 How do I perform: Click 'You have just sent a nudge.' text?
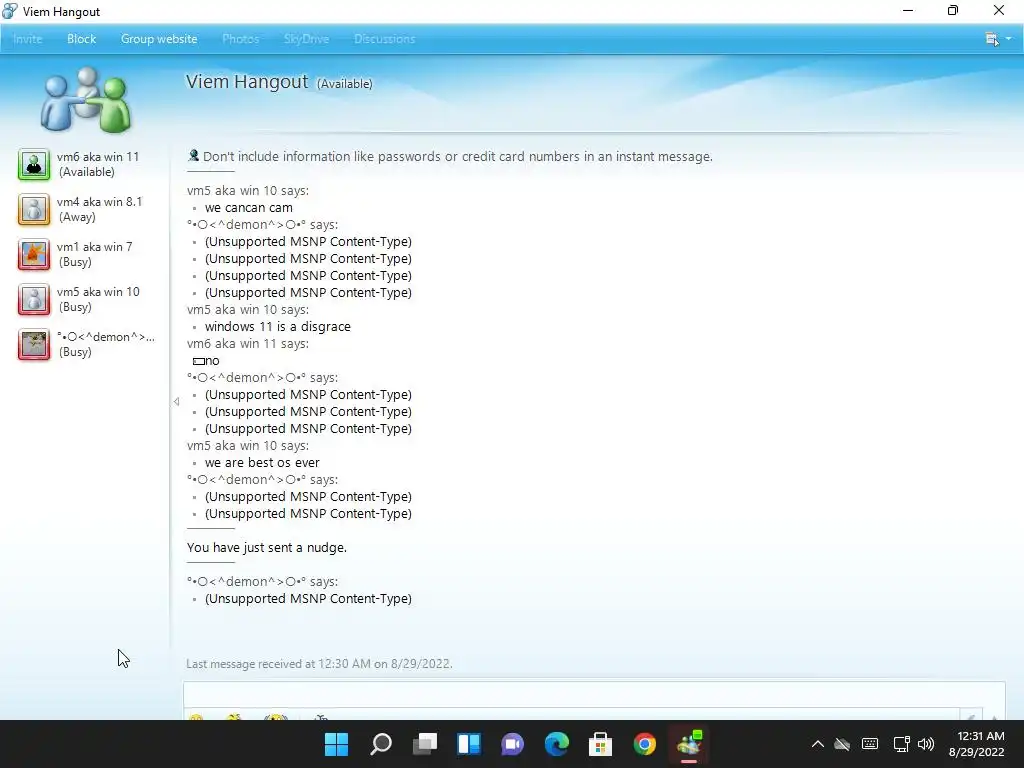(266, 547)
